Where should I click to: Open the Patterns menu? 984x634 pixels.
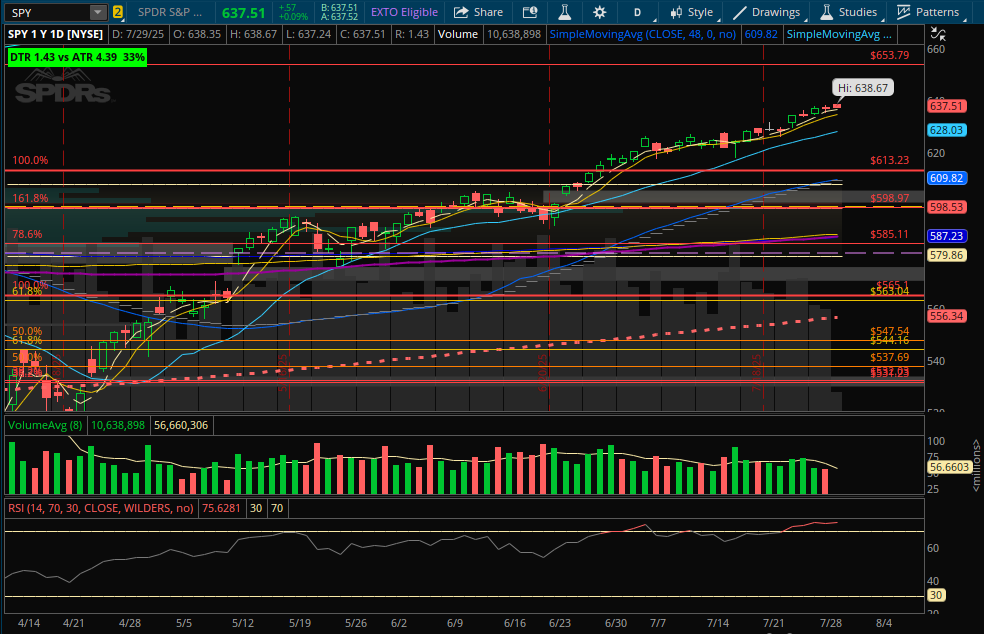coord(928,12)
